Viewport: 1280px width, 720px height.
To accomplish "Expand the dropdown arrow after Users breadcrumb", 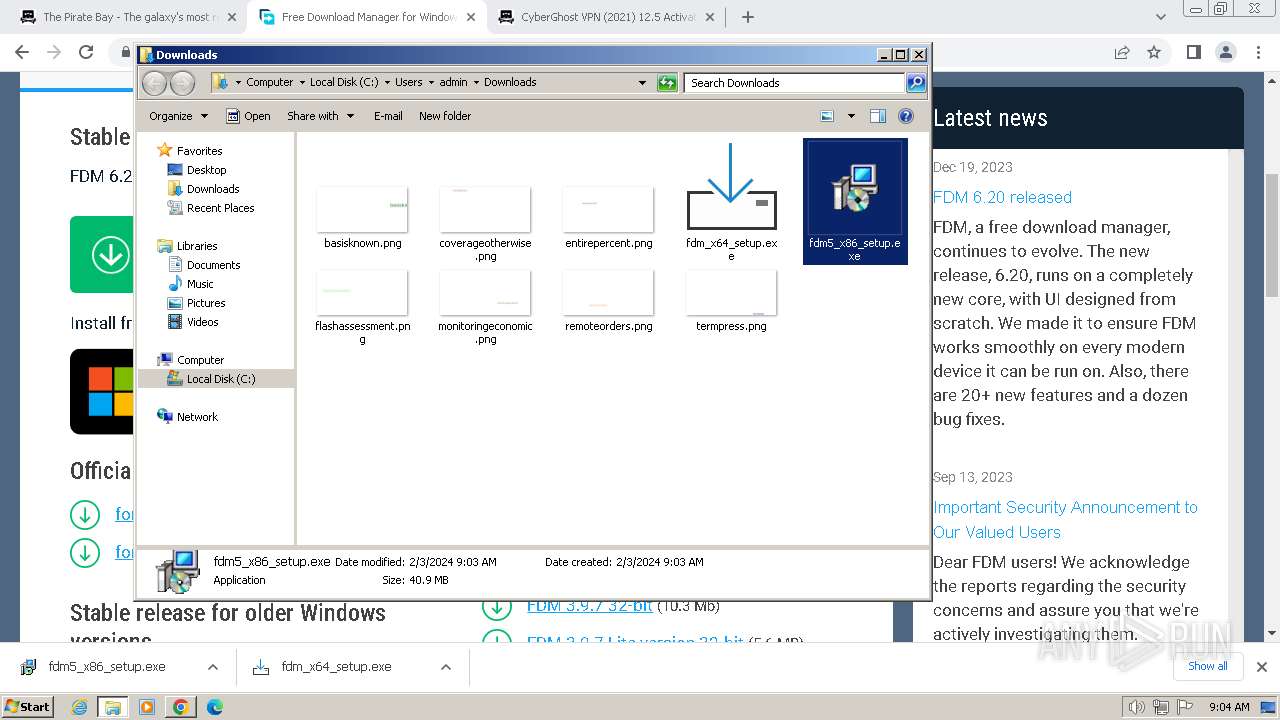I will pyautogui.click(x=431, y=83).
